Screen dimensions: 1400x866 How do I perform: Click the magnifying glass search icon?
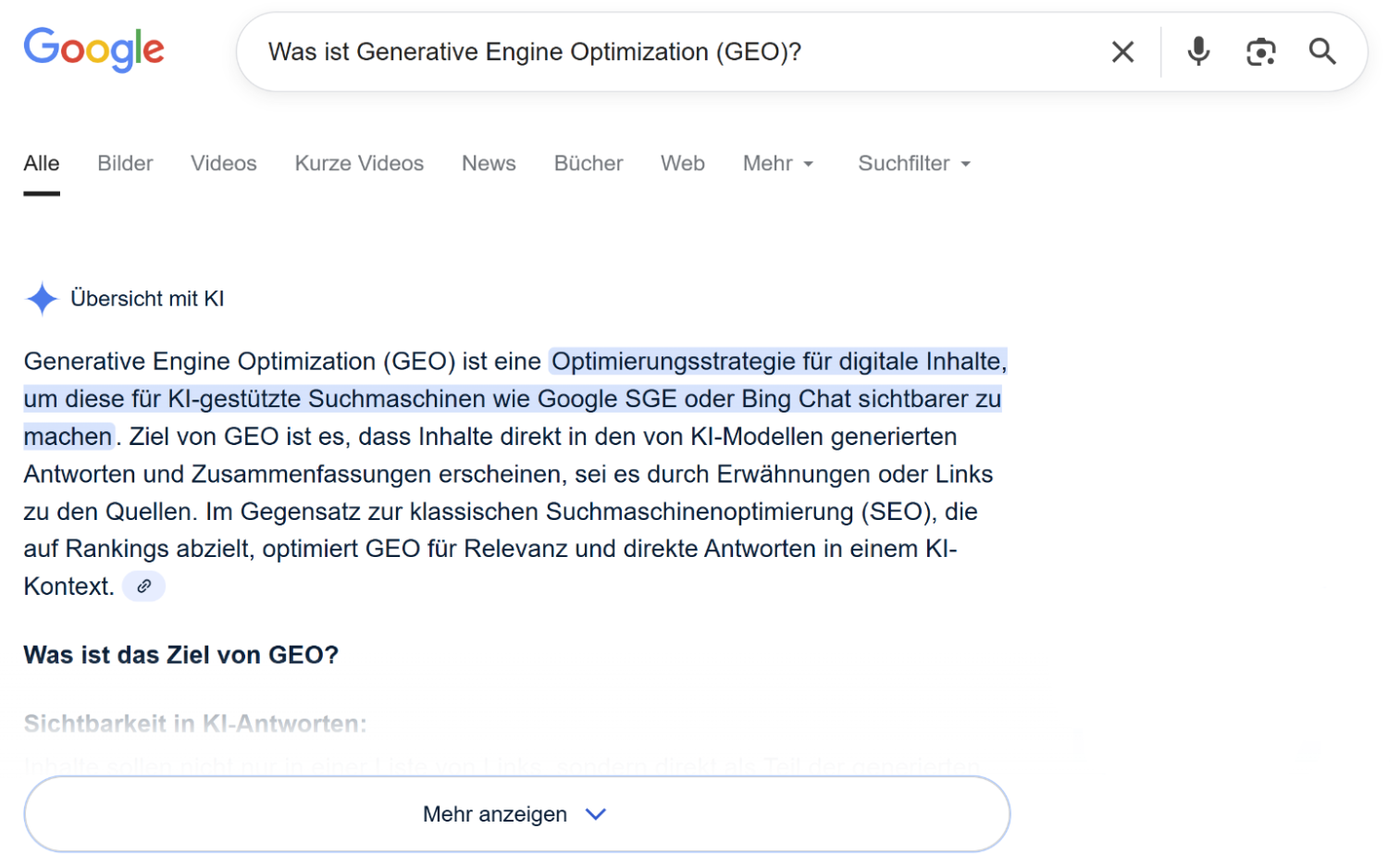point(1321,52)
